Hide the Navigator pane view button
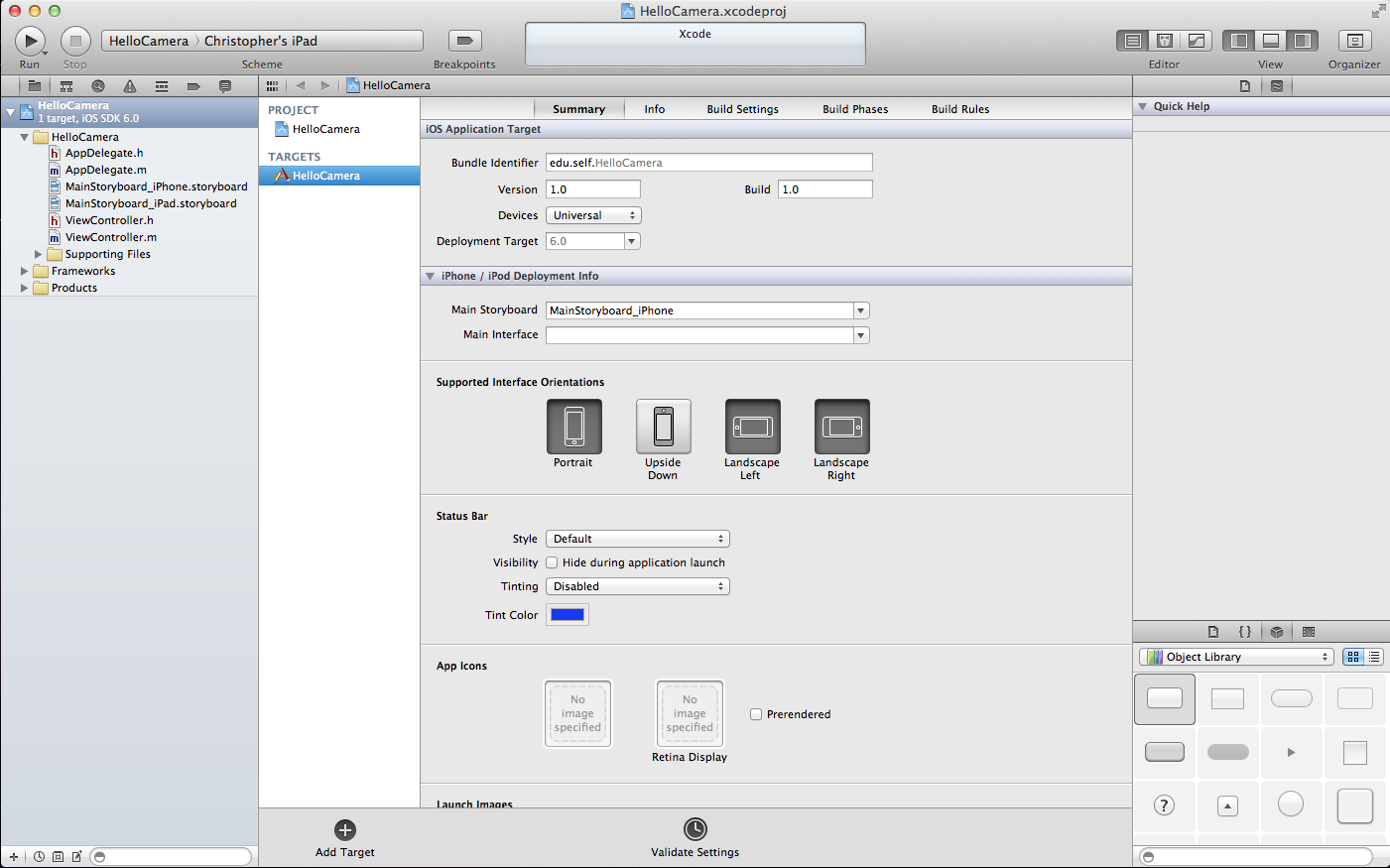This screenshot has width=1390, height=868. point(1239,41)
